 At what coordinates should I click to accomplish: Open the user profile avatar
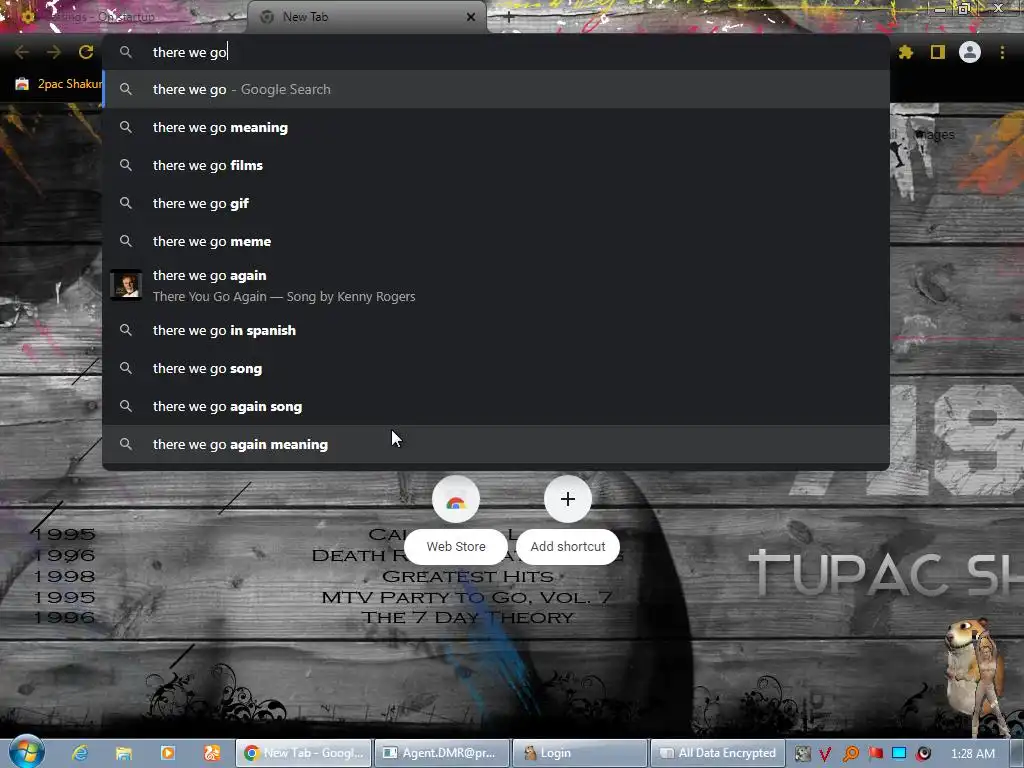click(970, 52)
